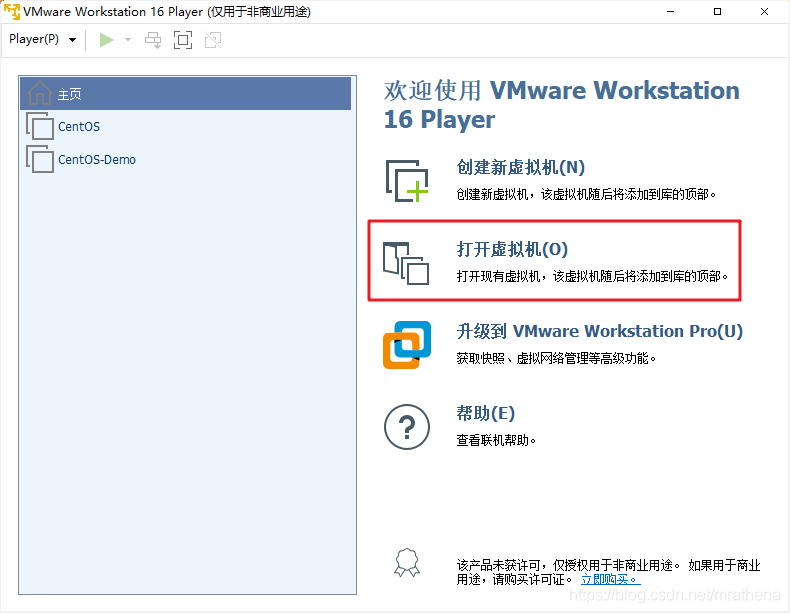Click the license ribbon badge icon
The height and width of the screenshot is (613, 790).
pyautogui.click(x=407, y=563)
